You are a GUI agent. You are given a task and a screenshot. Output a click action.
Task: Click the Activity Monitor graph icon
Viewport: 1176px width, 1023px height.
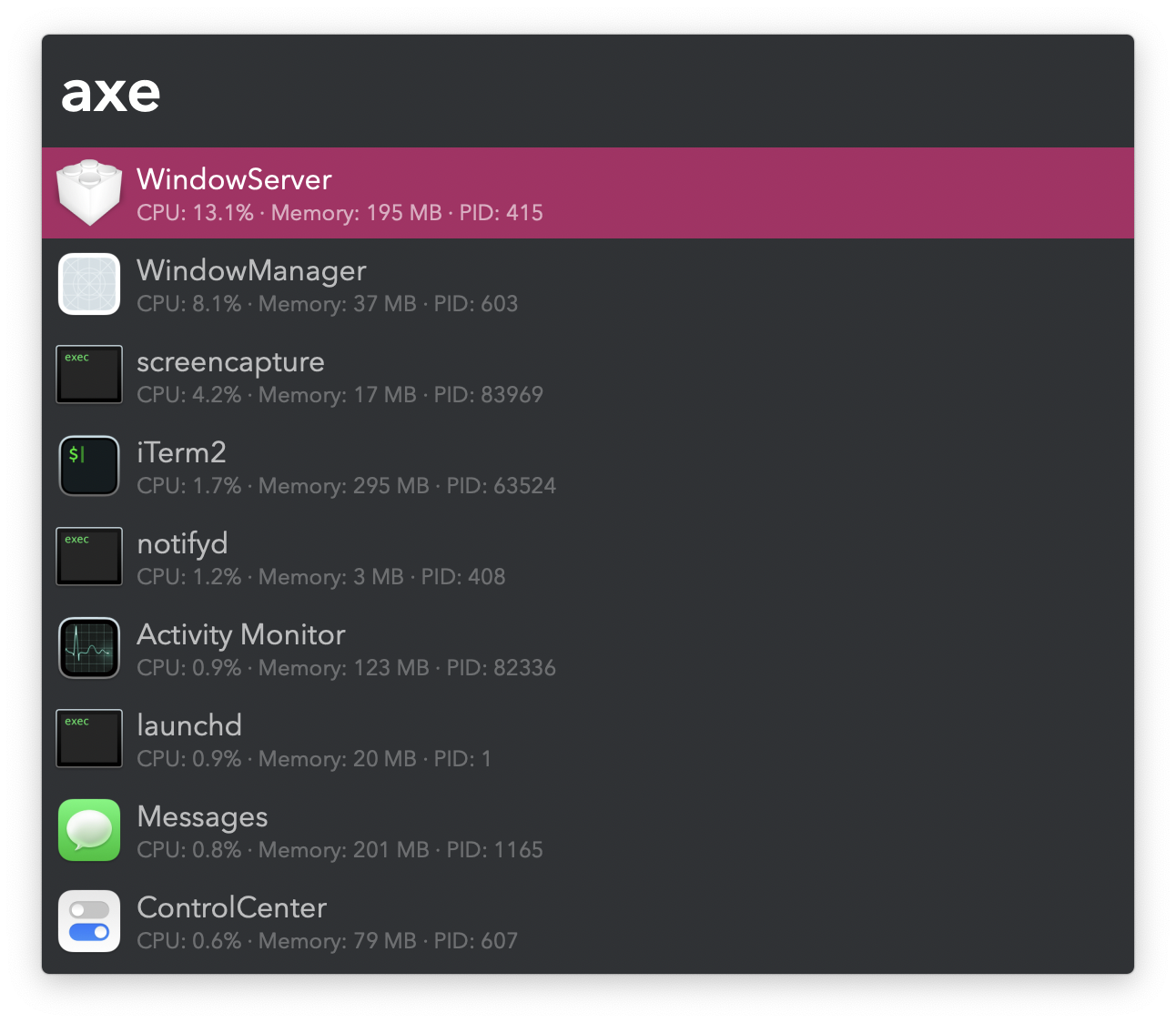click(x=89, y=648)
